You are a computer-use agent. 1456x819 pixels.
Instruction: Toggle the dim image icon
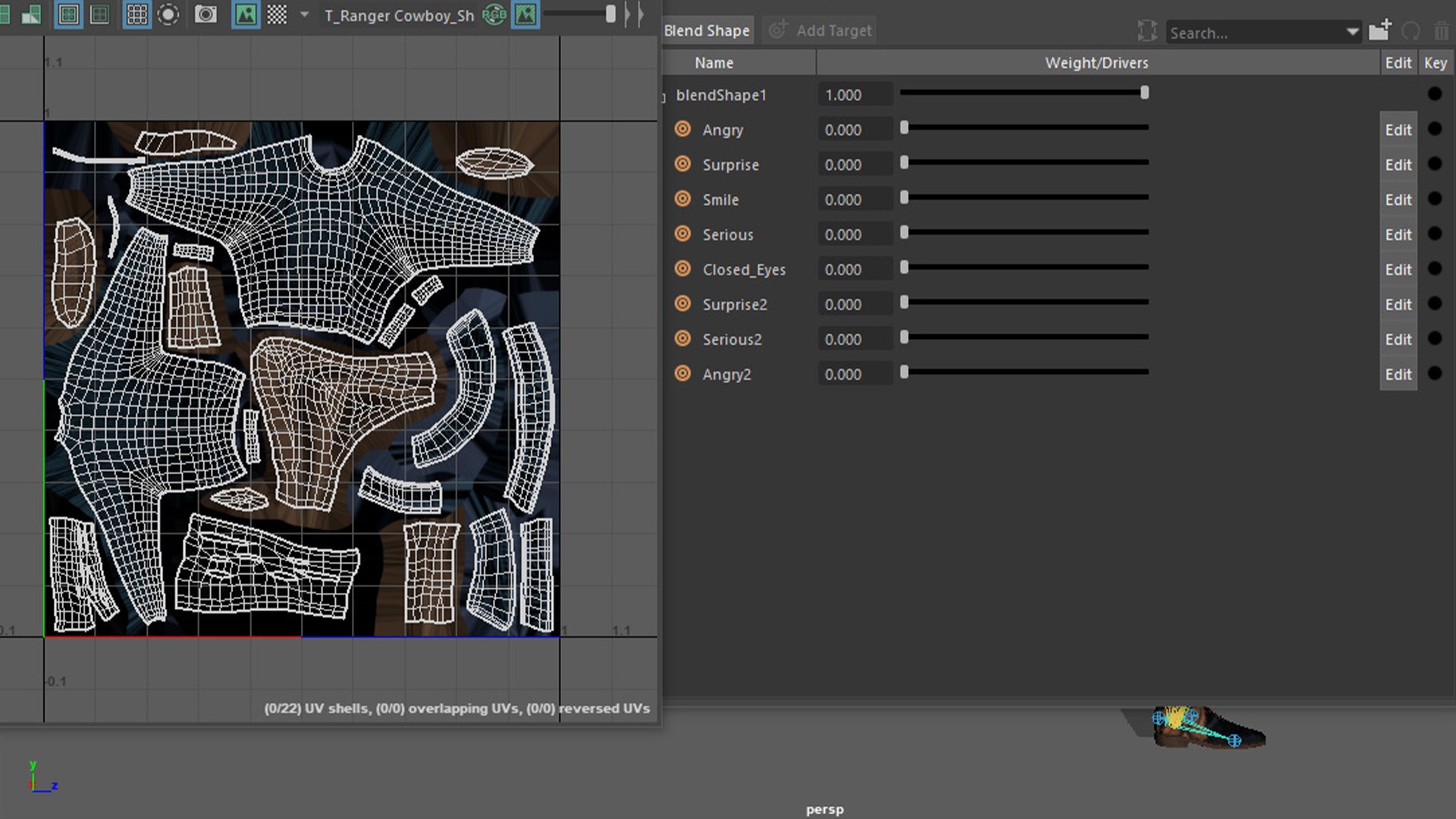tap(526, 14)
